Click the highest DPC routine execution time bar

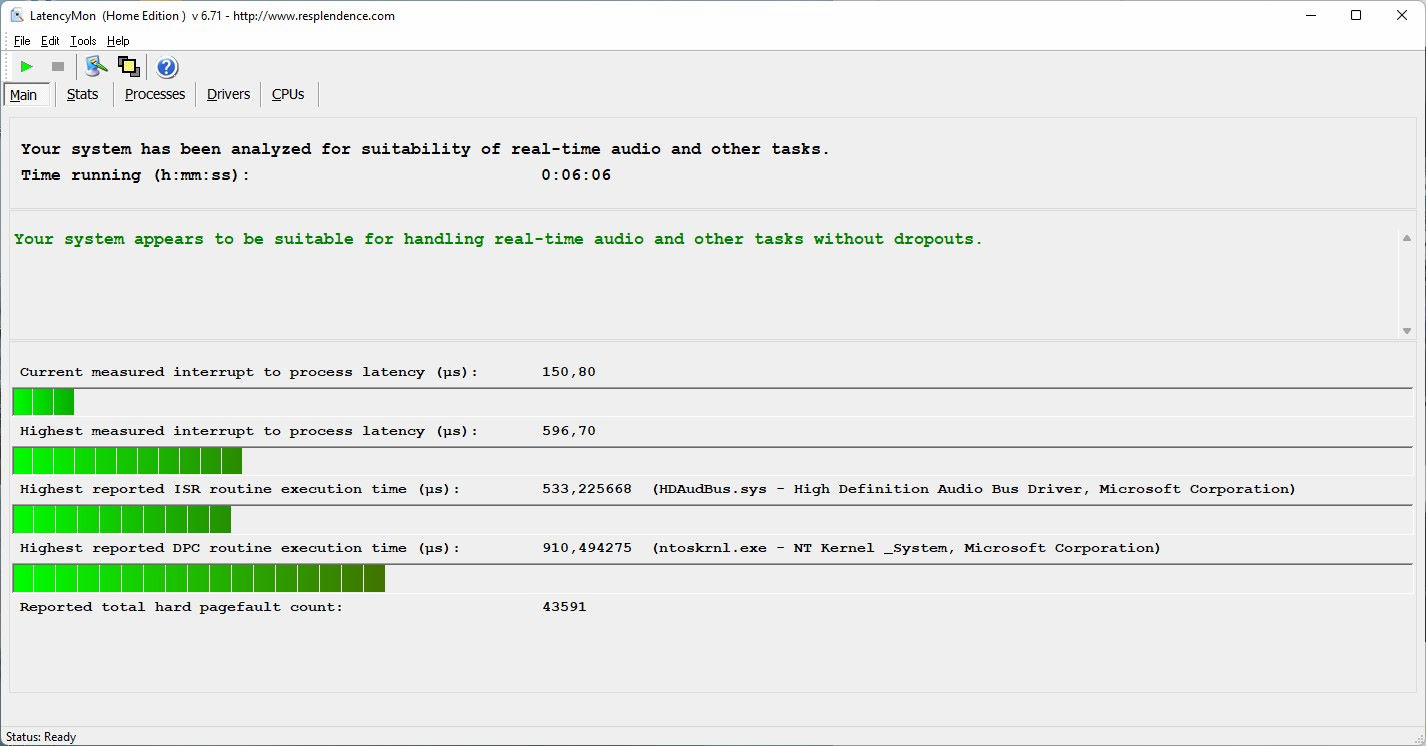click(712, 578)
